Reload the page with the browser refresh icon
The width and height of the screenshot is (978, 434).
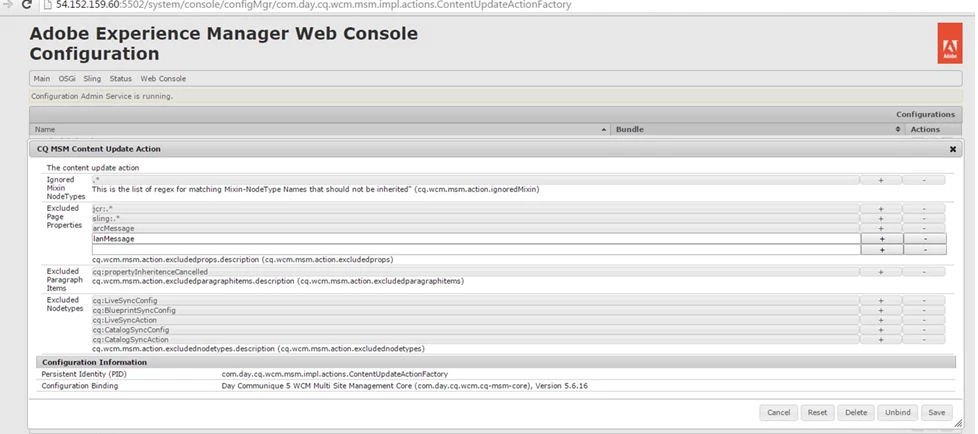[x=26, y=5]
